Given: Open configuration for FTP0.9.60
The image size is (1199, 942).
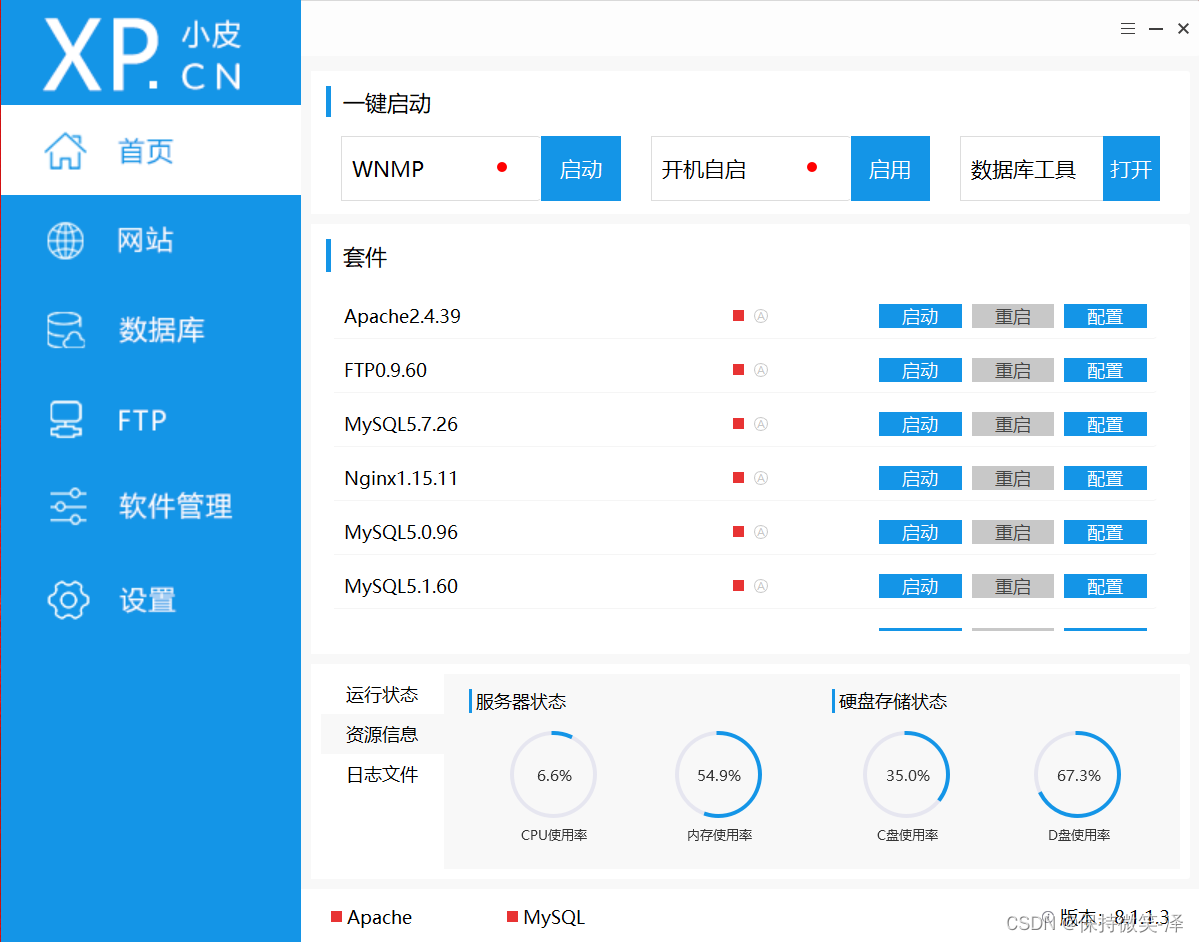Looking at the screenshot, I should tap(1105, 370).
